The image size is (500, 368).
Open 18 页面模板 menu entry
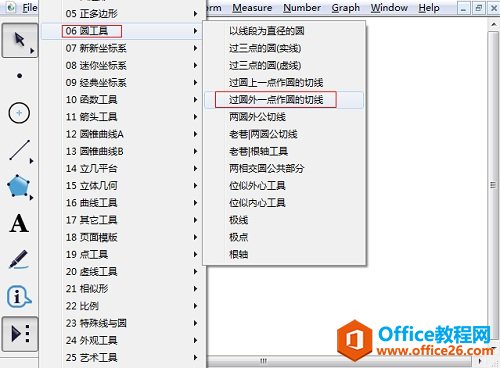(x=121, y=237)
